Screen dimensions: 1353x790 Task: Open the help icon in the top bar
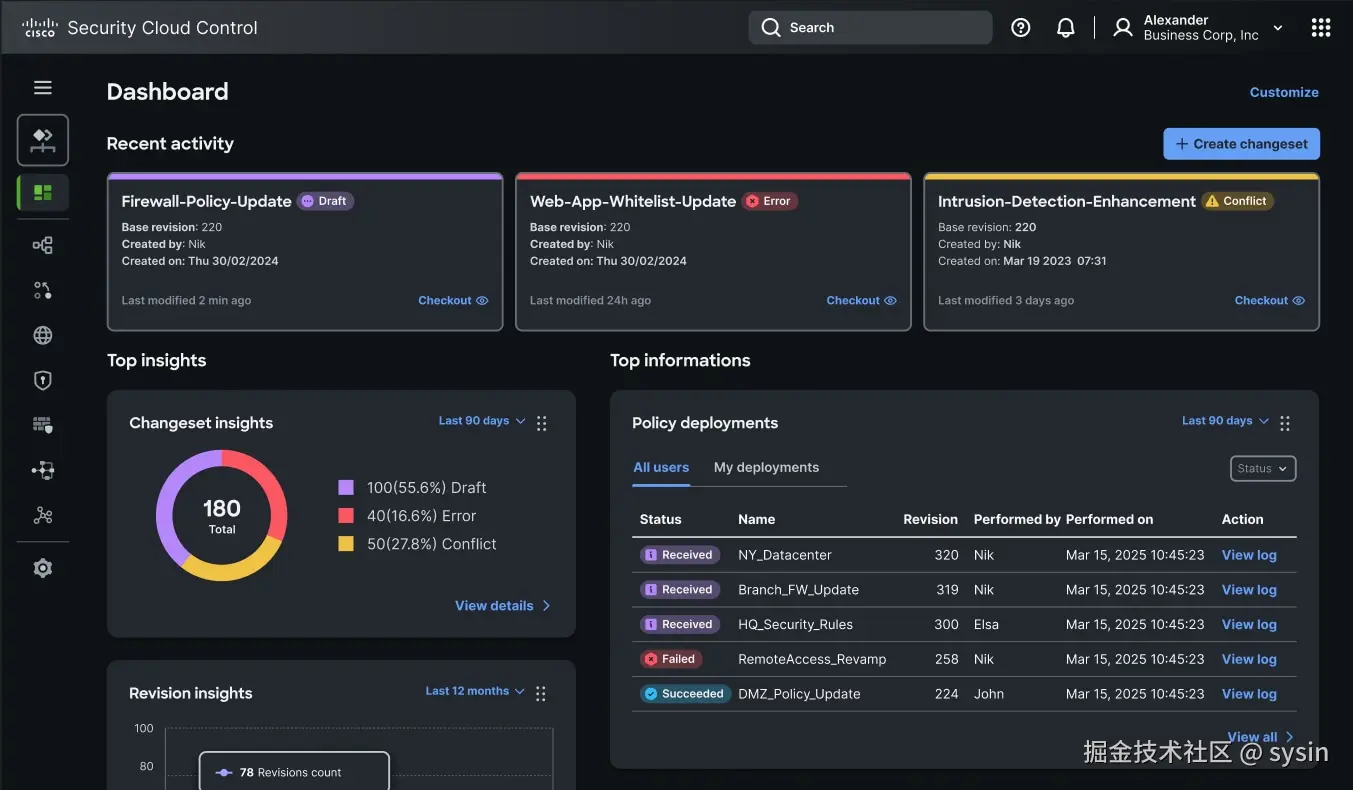1020,27
